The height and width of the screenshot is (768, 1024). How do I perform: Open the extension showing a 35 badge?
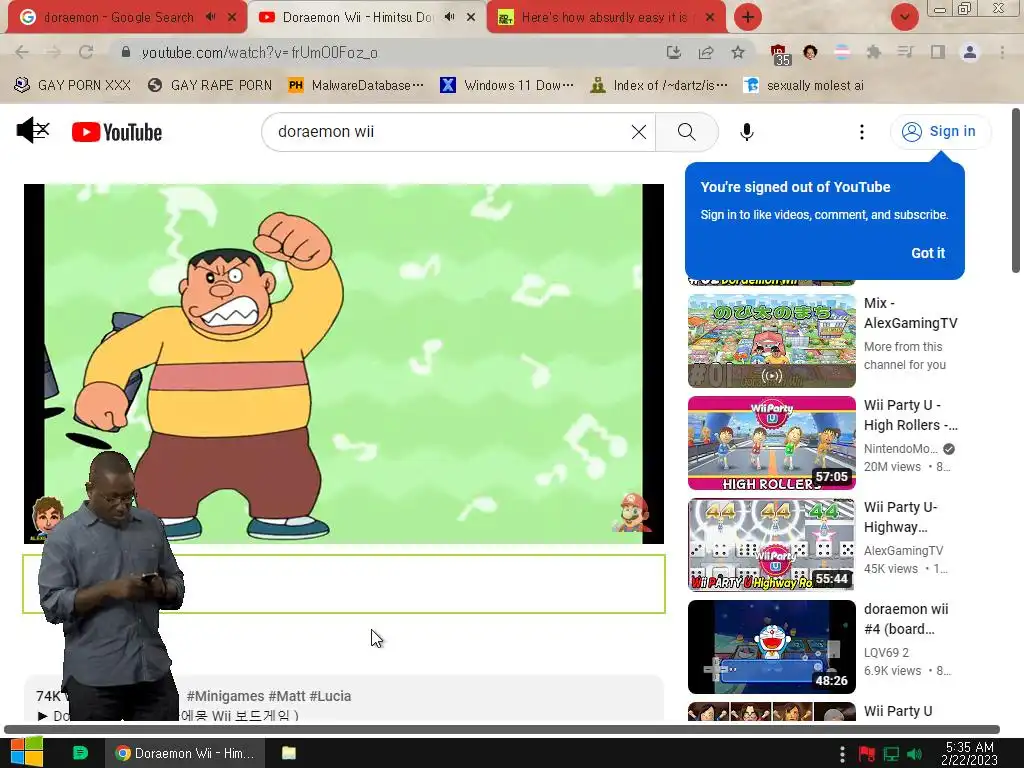pyautogui.click(x=779, y=54)
